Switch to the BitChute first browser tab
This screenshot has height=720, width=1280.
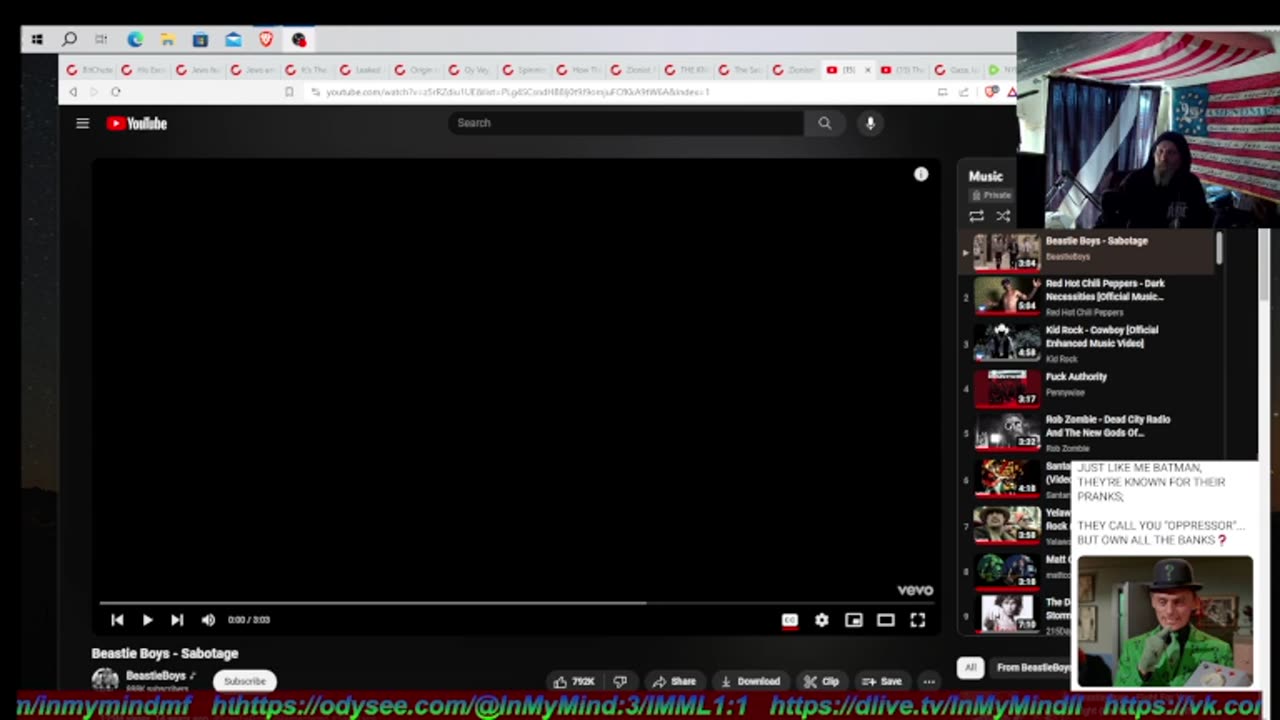point(90,70)
